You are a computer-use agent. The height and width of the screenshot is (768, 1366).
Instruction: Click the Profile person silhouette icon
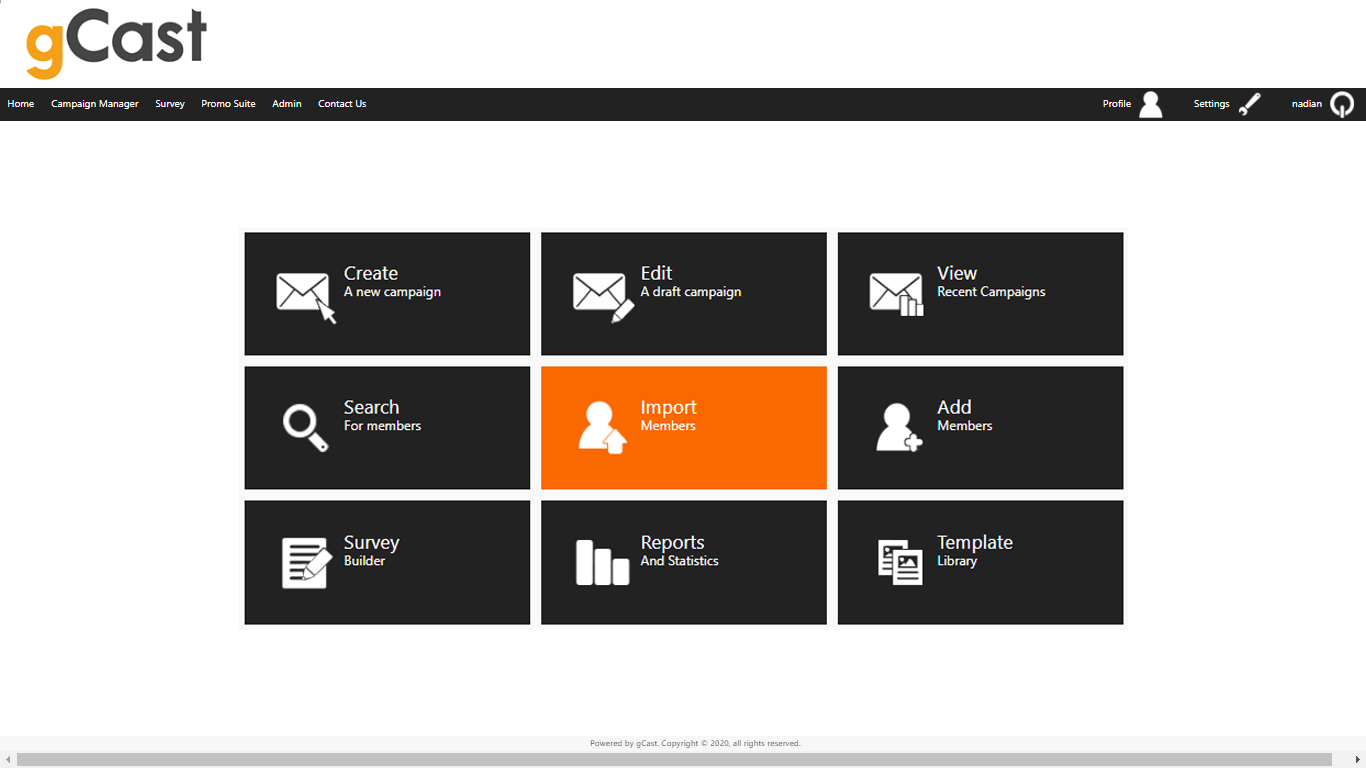tap(1150, 104)
